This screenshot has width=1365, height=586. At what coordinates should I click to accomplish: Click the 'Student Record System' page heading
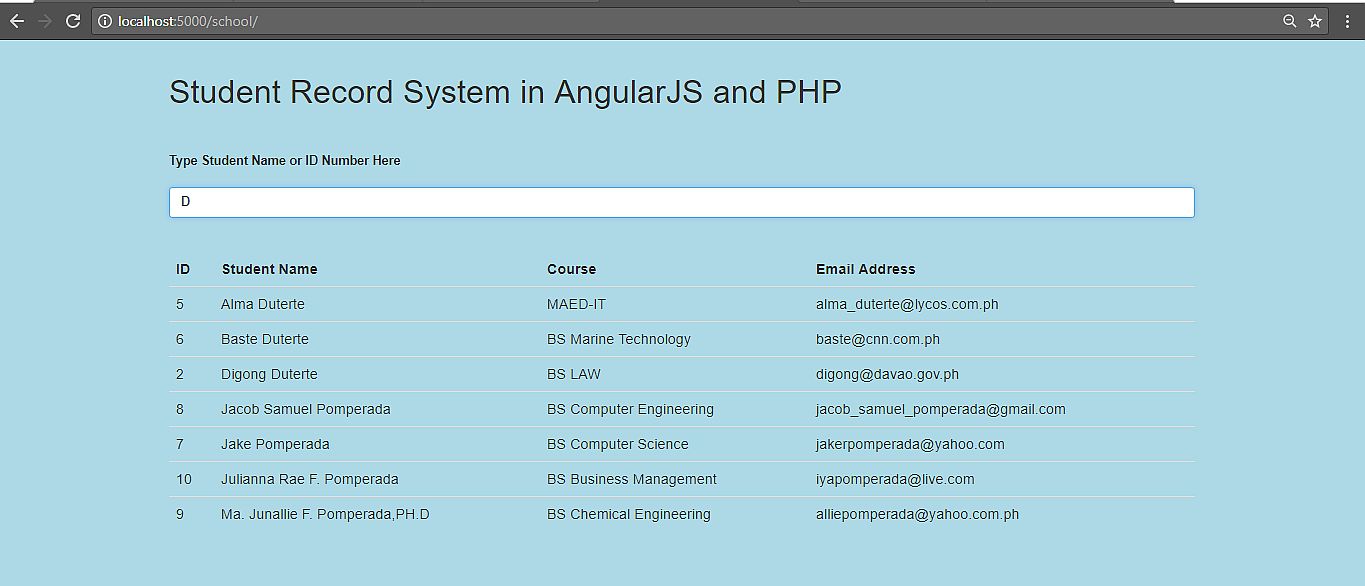pos(506,92)
